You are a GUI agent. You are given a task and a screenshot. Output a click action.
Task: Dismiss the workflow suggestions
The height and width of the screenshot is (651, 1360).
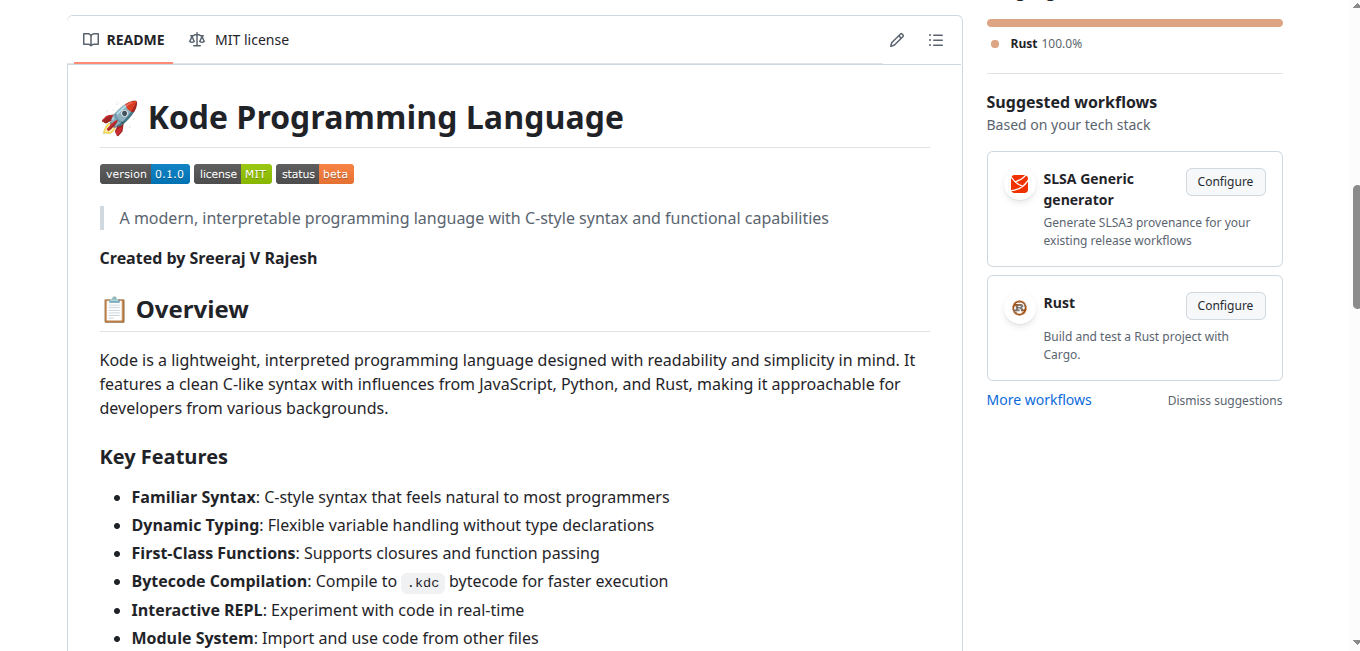[1225, 401]
